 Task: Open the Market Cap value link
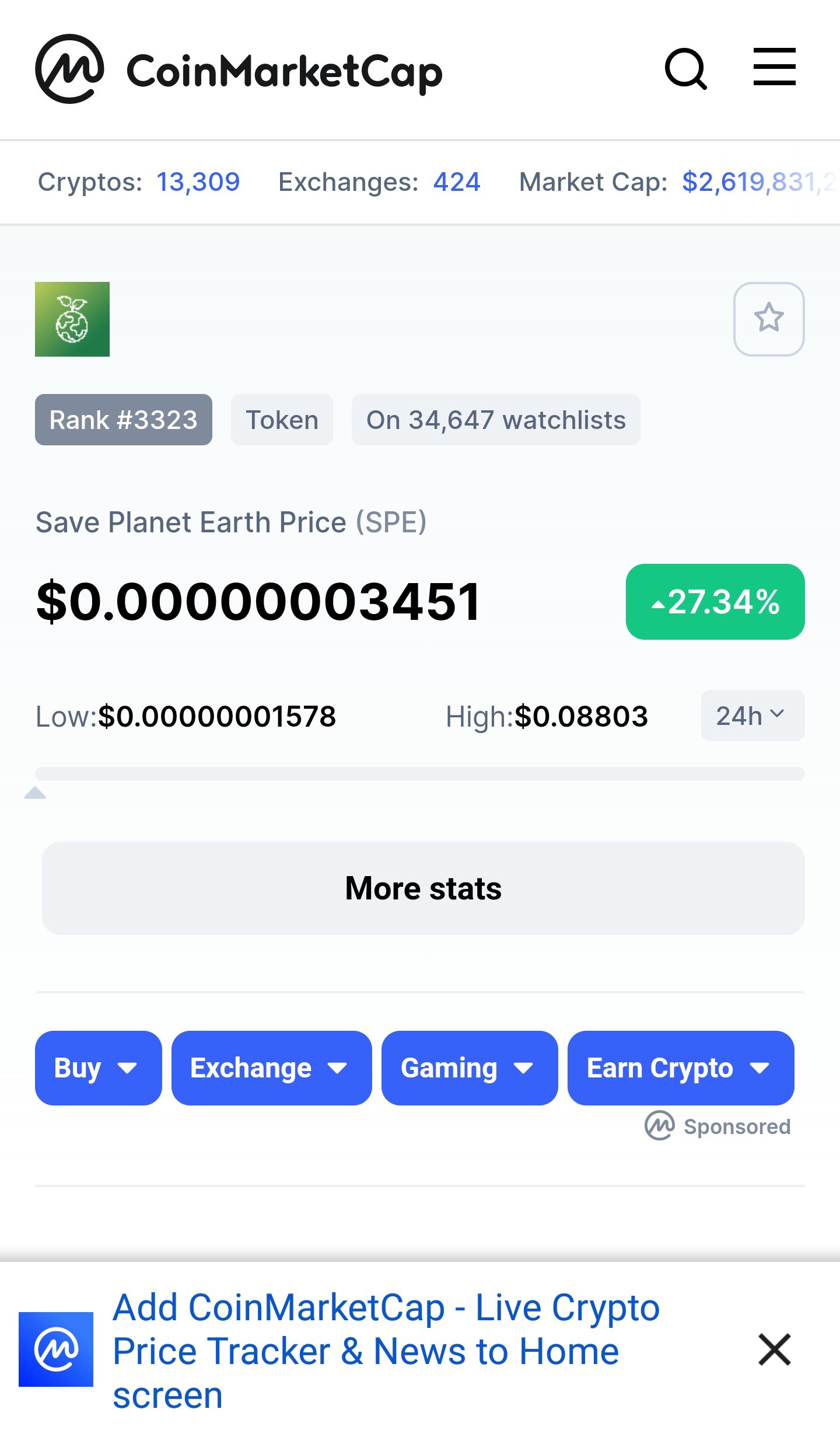761,182
